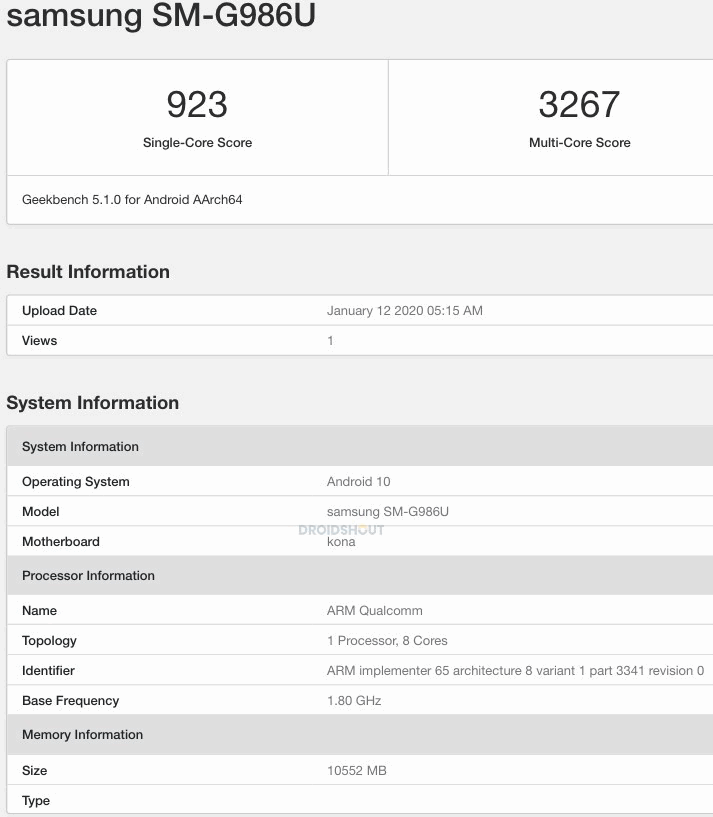Select the ARM Qualcomm value

tap(375, 611)
